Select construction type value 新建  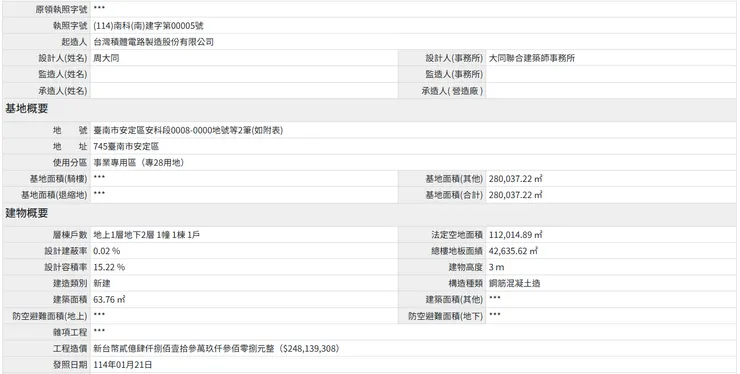pyautogui.click(x=102, y=283)
